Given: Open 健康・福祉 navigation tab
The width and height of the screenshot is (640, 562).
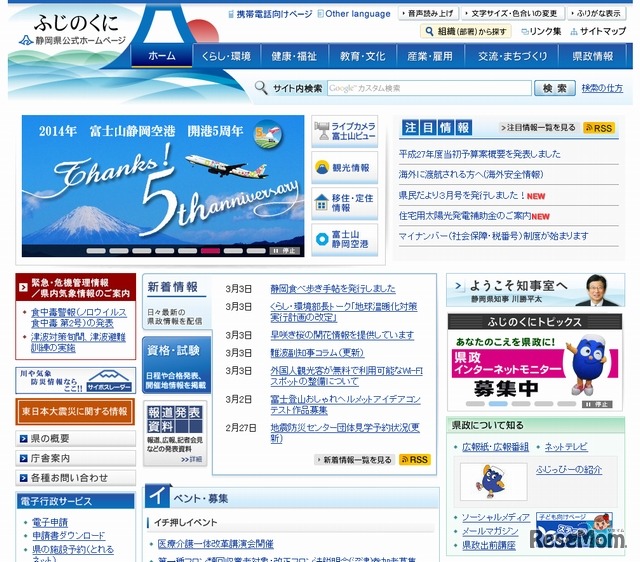Looking at the screenshot, I should (x=294, y=56).
